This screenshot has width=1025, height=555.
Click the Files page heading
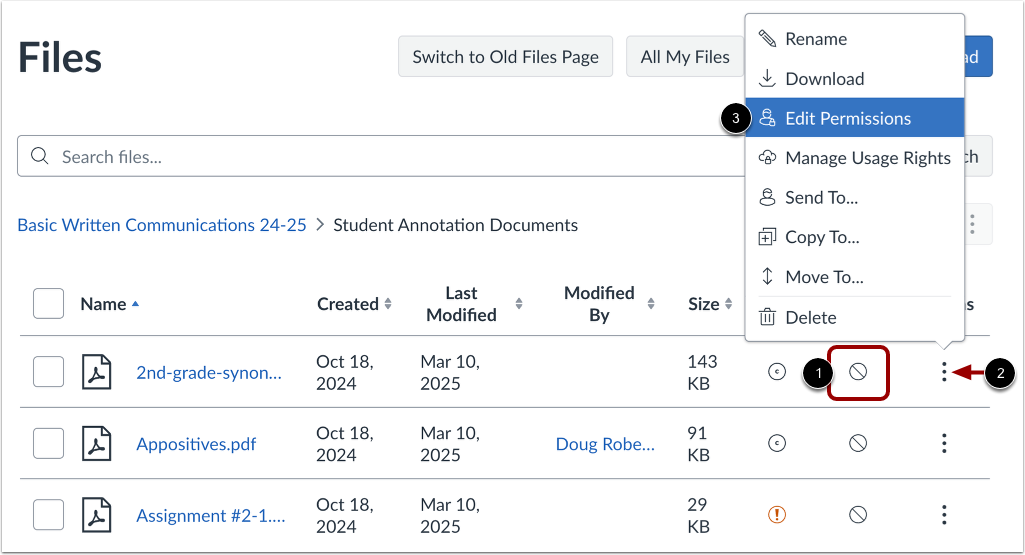(59, 58)
